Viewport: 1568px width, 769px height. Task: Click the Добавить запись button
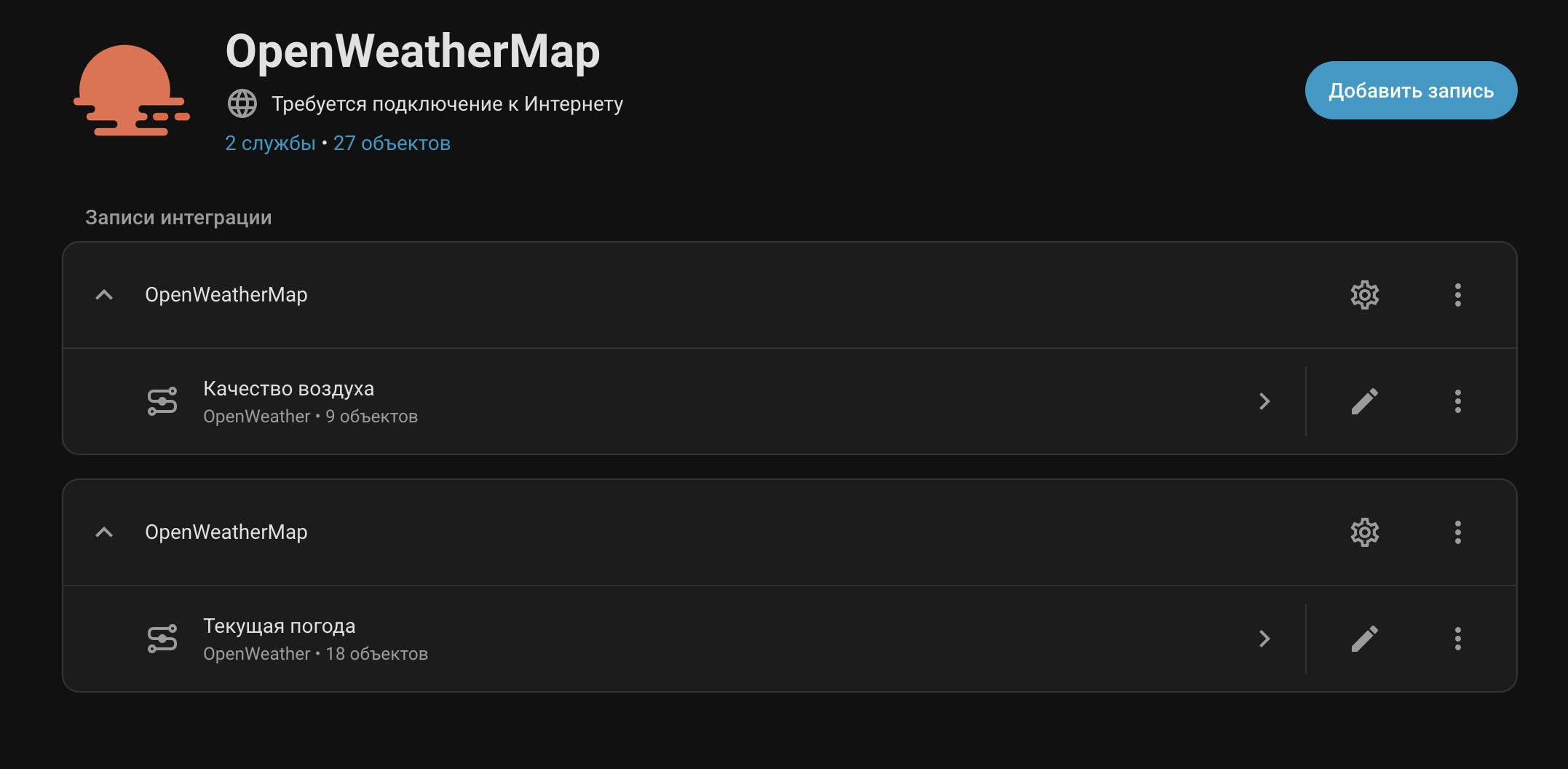click(x=1410, y=90)
